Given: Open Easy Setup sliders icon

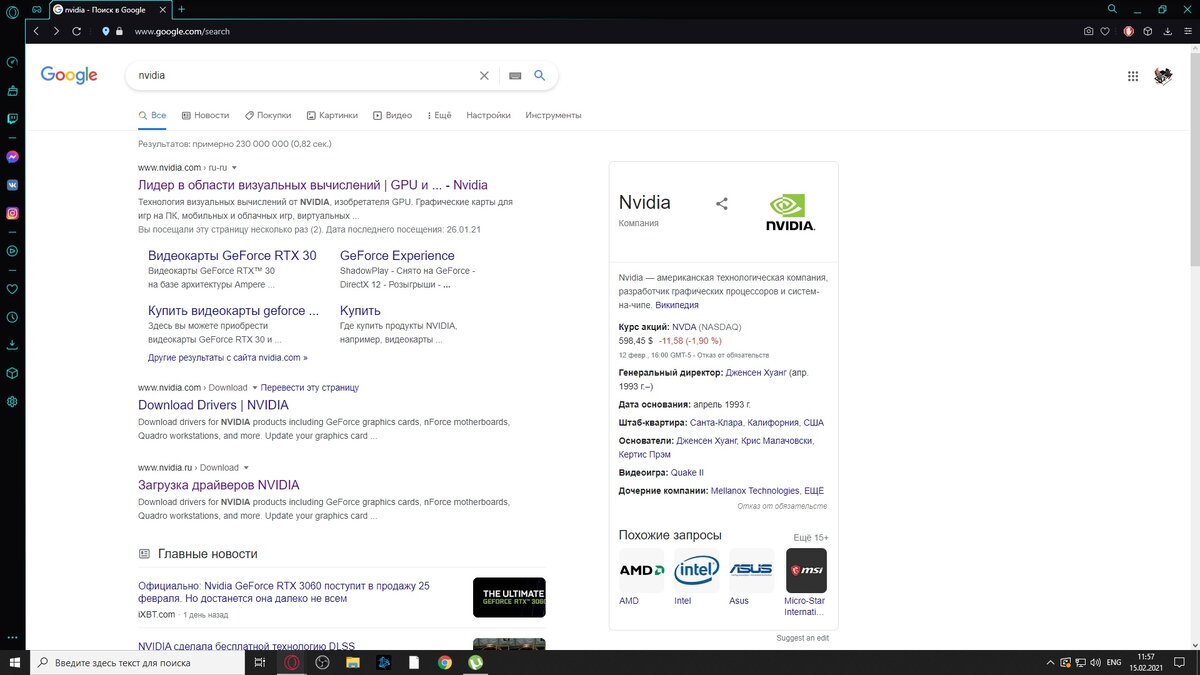Looking at the screenshot, I should [1186, 31].
